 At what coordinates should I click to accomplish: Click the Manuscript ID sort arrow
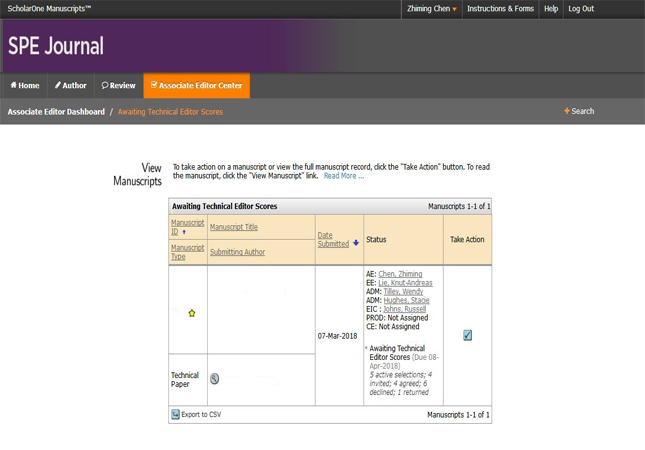click(184, 232)
